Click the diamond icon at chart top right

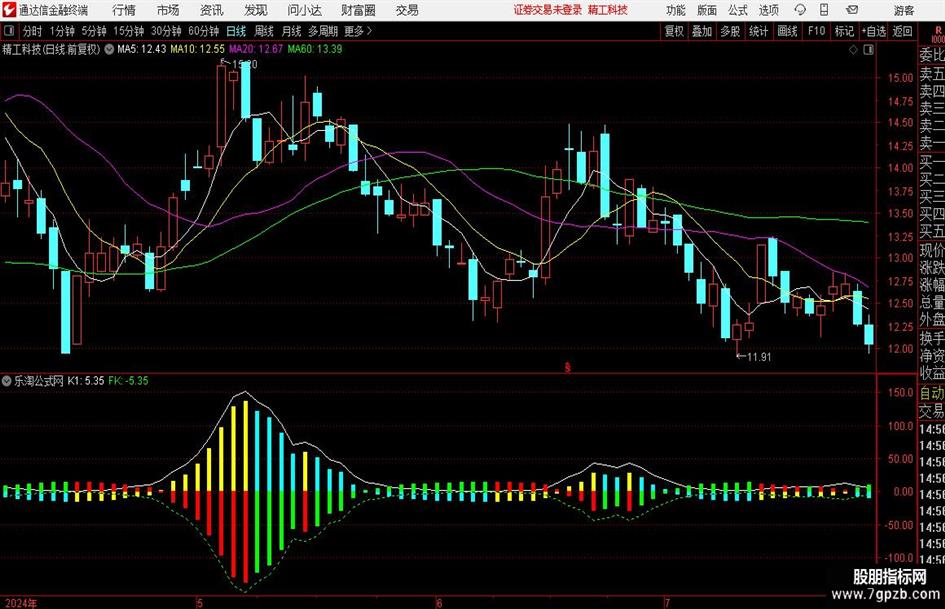(853, 50)
